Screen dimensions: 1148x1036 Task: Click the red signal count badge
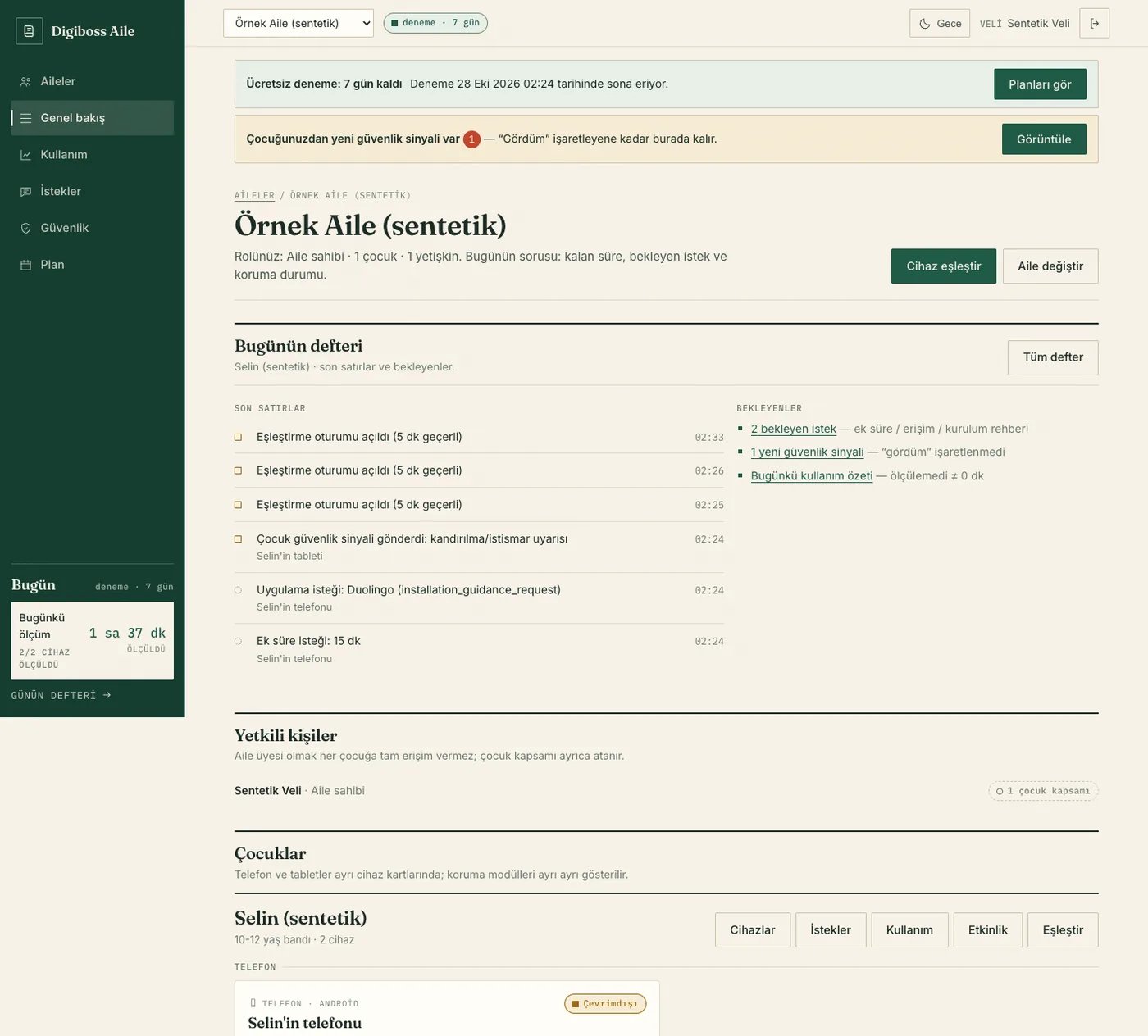tap(471, 139)
